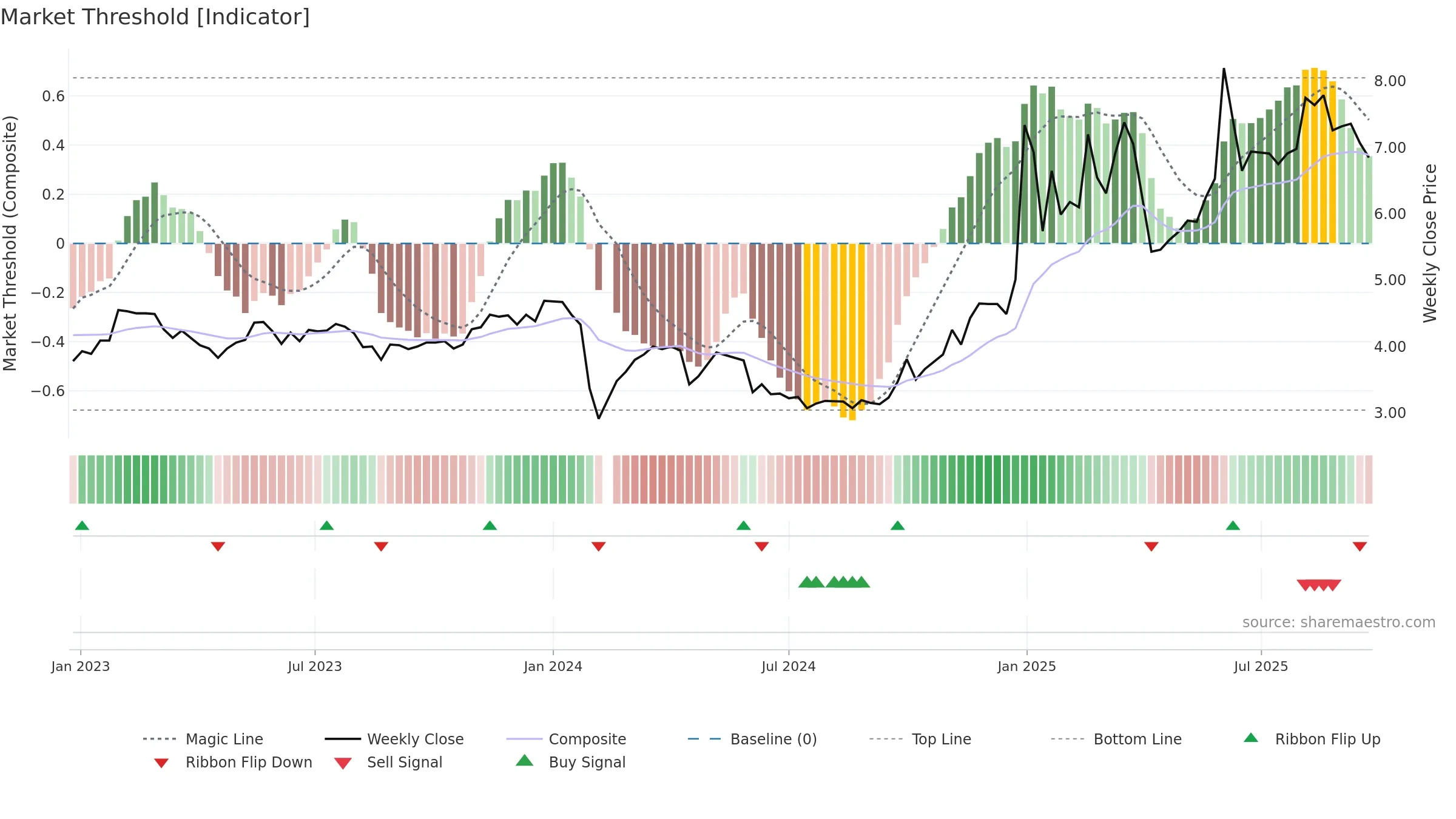Viewport: 1456px width, 819px height.
Task: Click the ribbon flip up triangle just after Jul 2023
Action: 326,525
